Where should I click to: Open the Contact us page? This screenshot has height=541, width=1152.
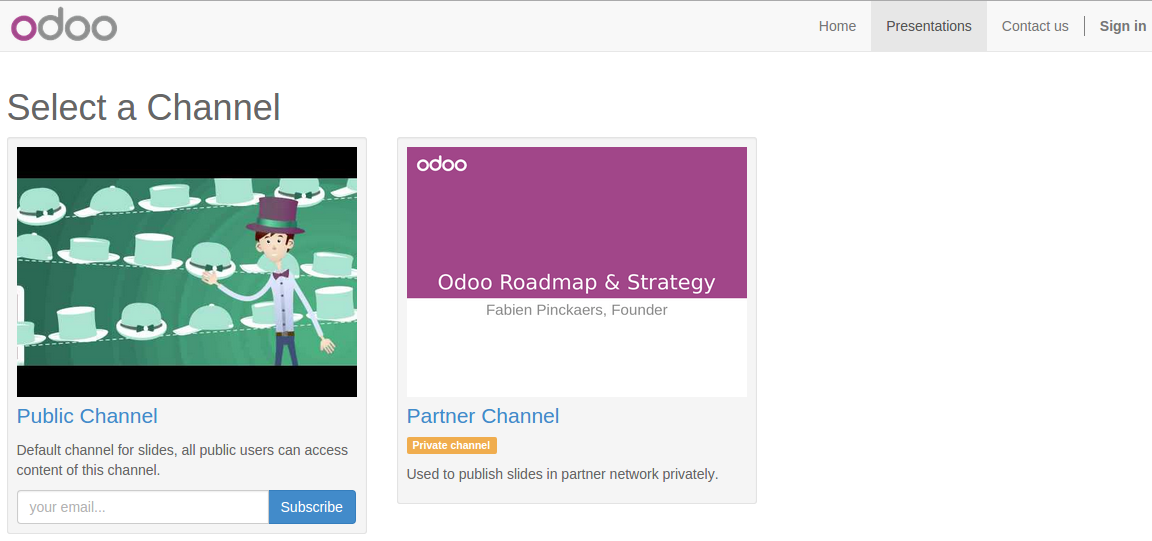pyautogui.click(x=1034, y=26)
